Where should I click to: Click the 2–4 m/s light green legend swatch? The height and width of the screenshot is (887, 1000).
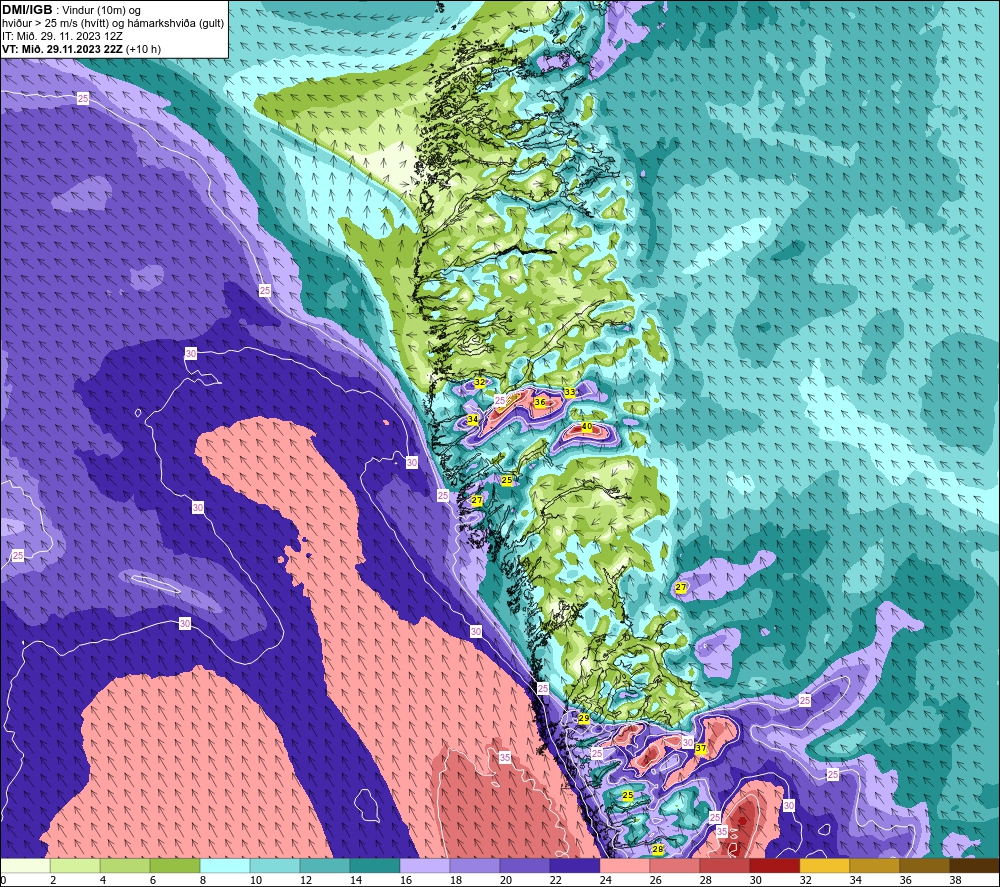point(75,866)
